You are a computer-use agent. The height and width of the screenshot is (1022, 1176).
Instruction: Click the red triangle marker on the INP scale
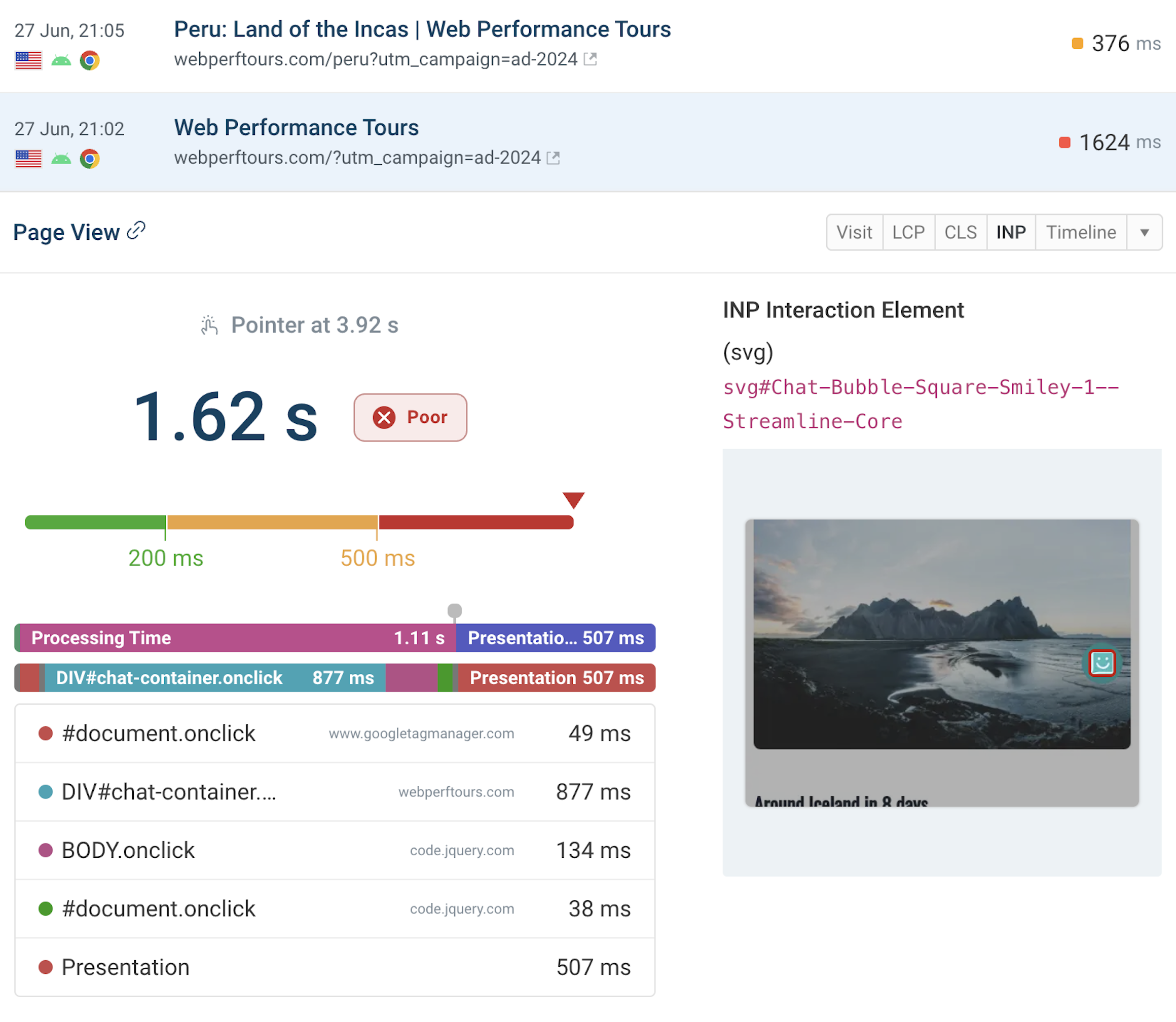(x=573, y=501)
